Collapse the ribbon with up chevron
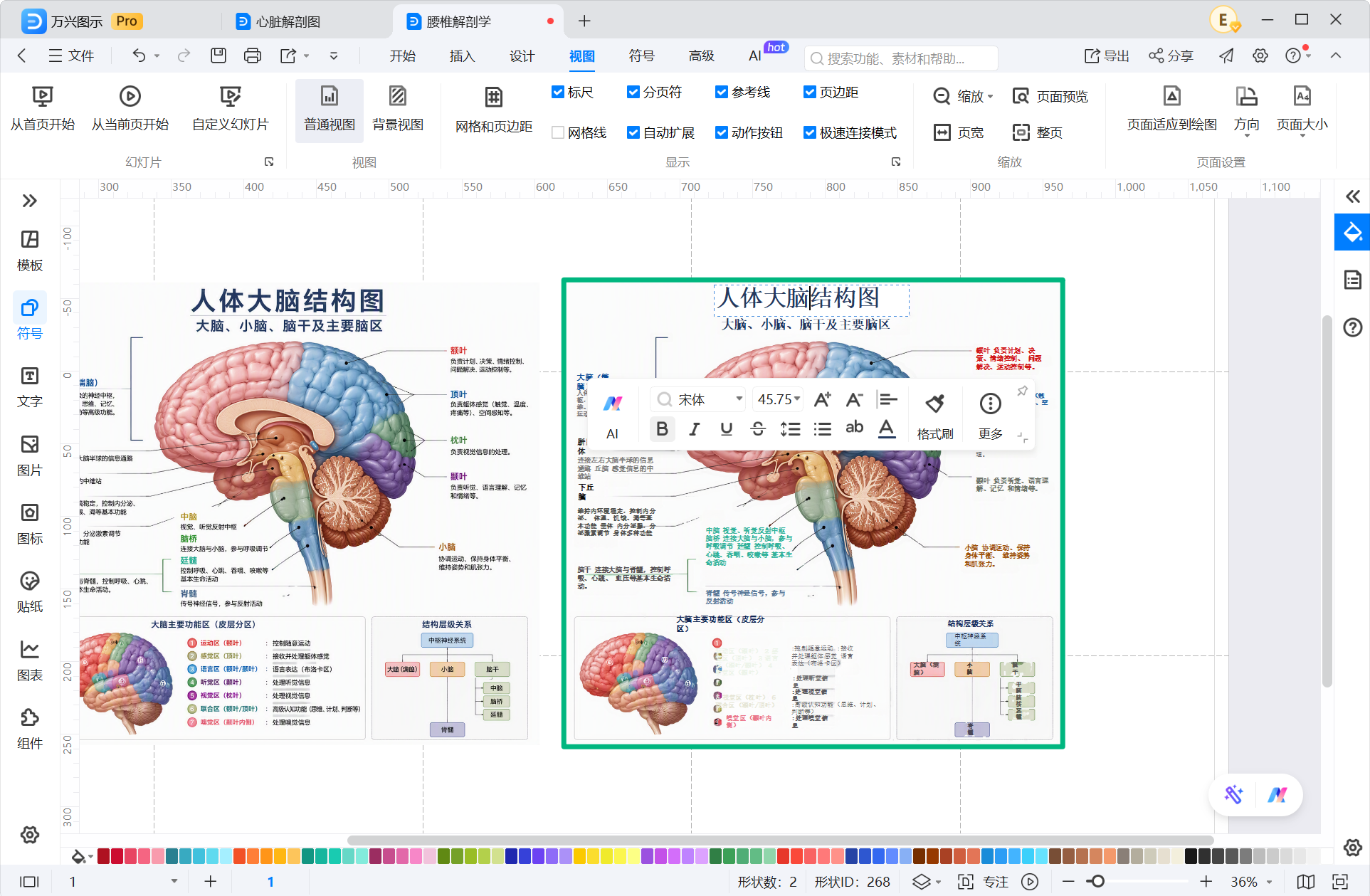This screenshot has height=896, width=1370. click(1336, 56)
